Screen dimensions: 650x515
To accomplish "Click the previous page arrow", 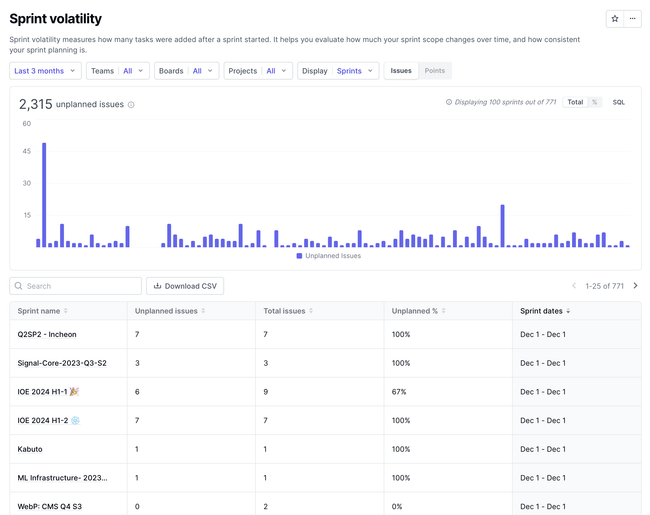I will (574, 286).
